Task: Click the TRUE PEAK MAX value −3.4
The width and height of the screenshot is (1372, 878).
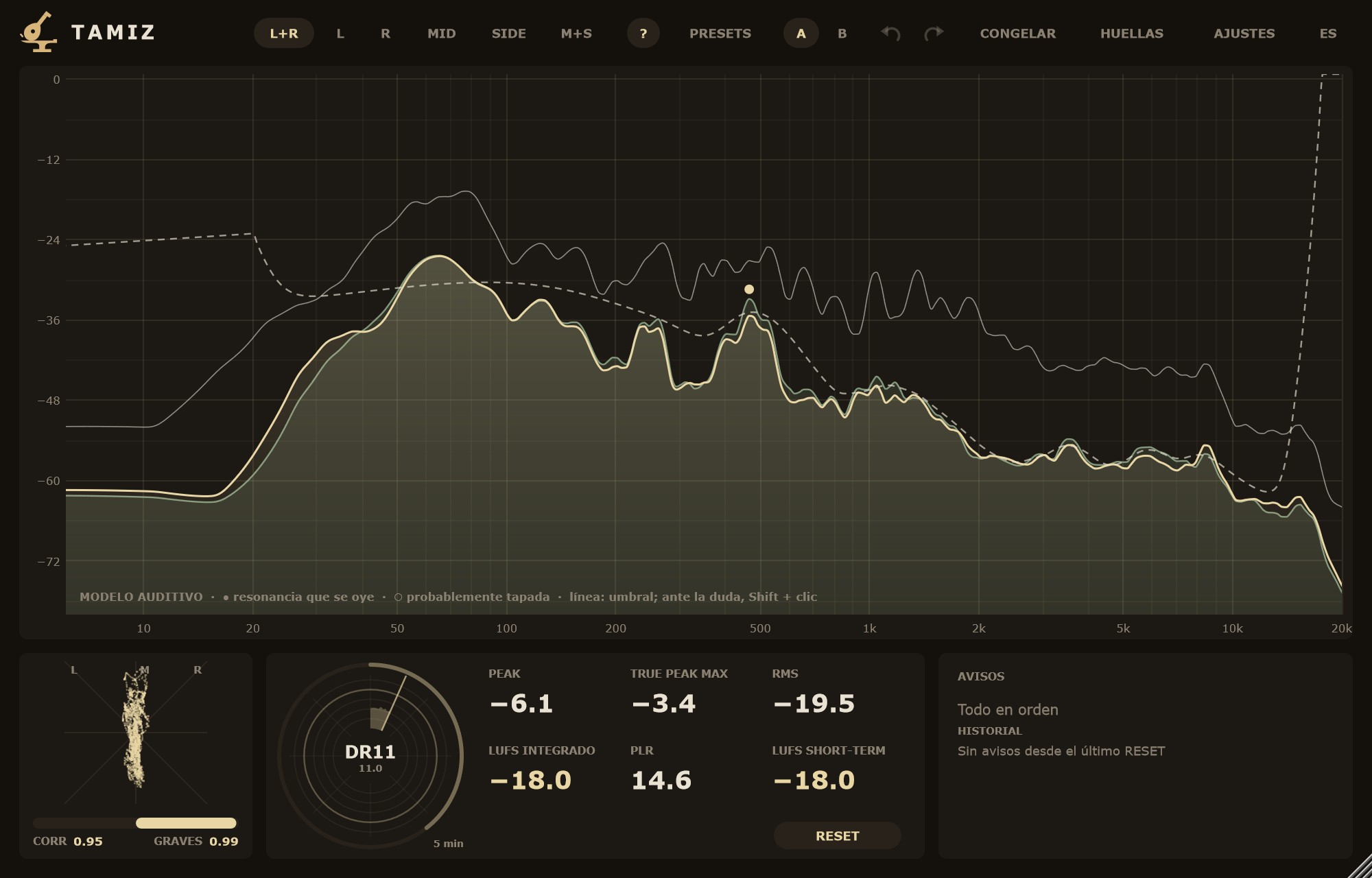Action: pos(663,704)
